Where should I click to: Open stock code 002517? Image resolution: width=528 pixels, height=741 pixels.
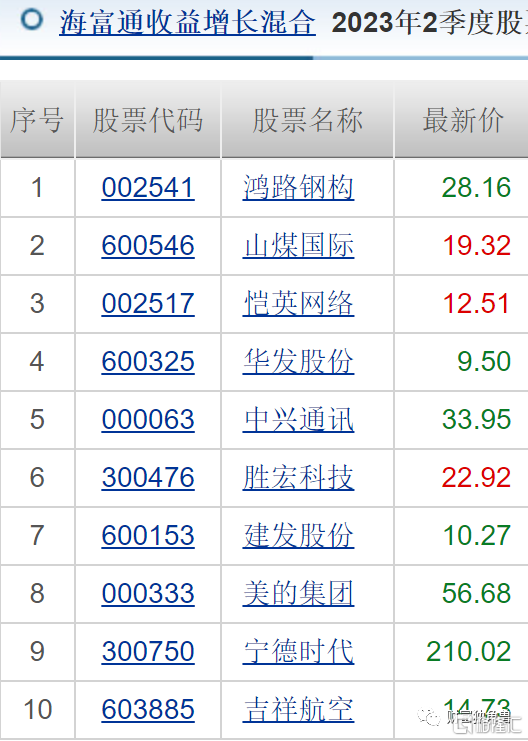click(x=148, y=303)
